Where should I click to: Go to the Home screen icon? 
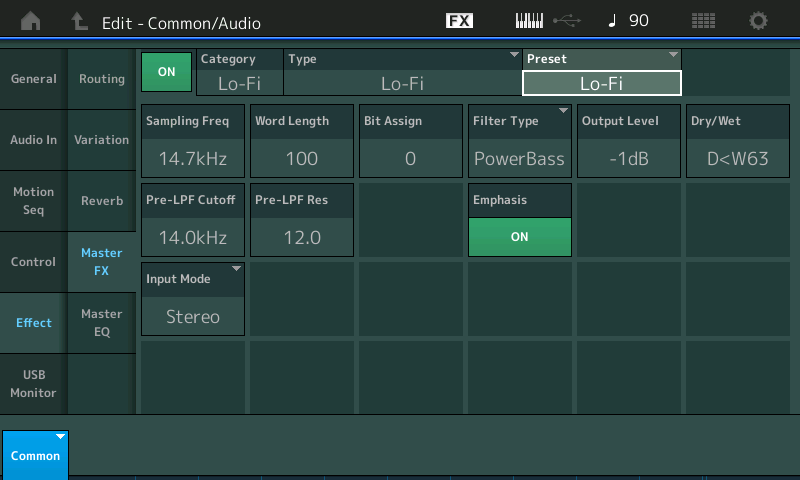point(31,21)
